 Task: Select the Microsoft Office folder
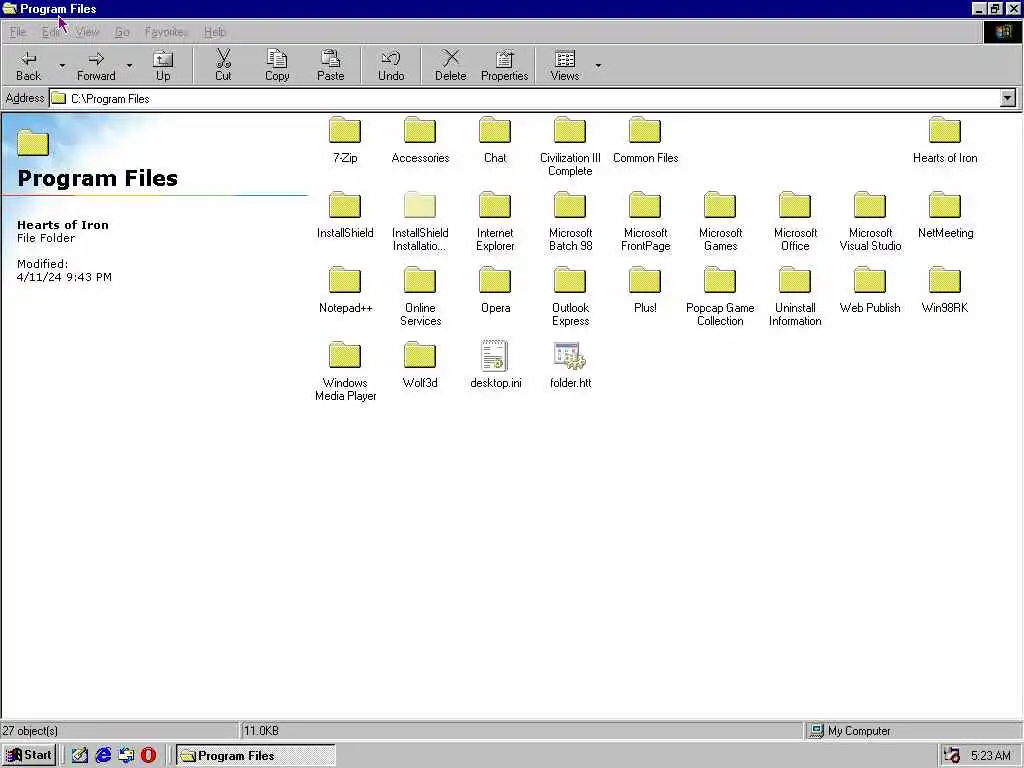pyautogui.click(x=795, y=221)
